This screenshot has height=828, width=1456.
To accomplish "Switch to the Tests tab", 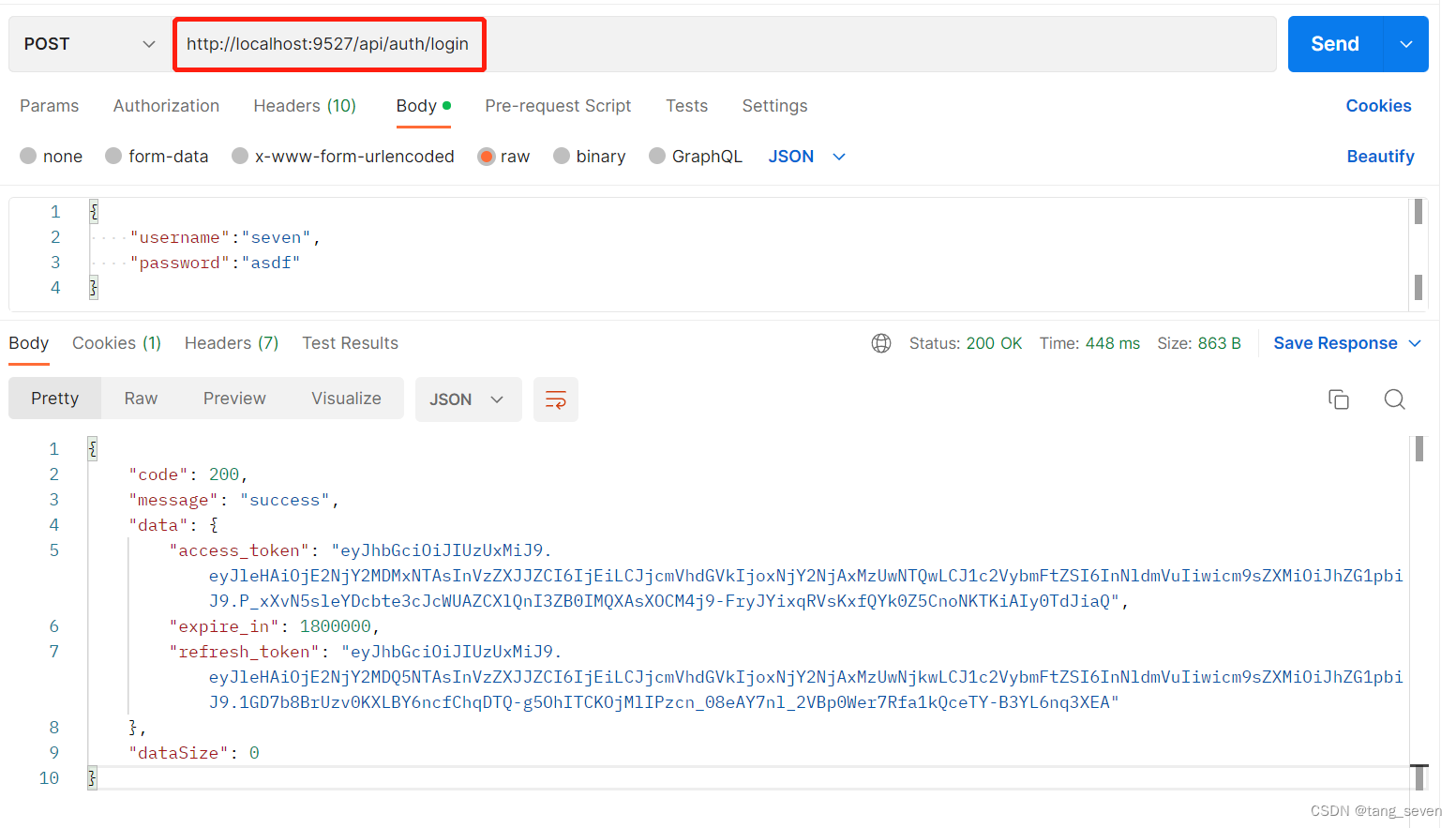I will [x=686, y=105].
